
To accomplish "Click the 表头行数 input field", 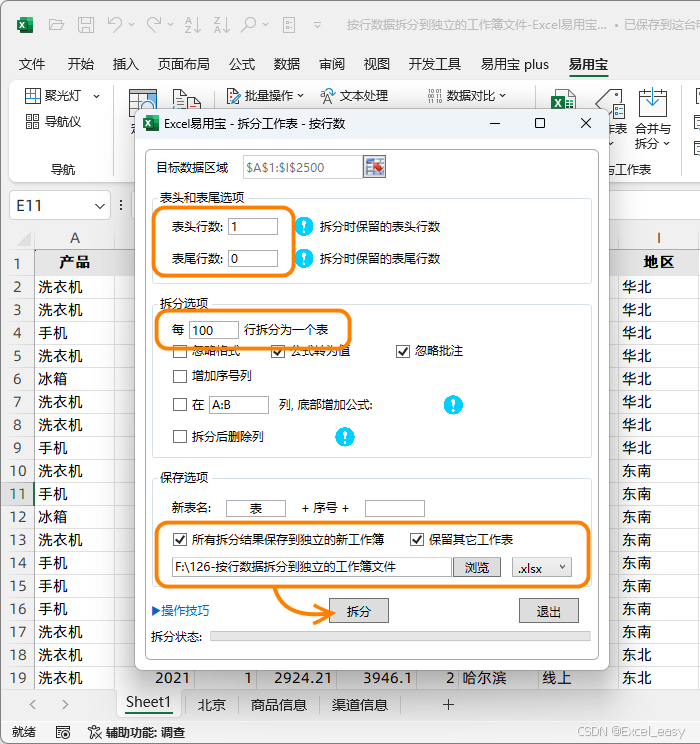I will (253, 226).
